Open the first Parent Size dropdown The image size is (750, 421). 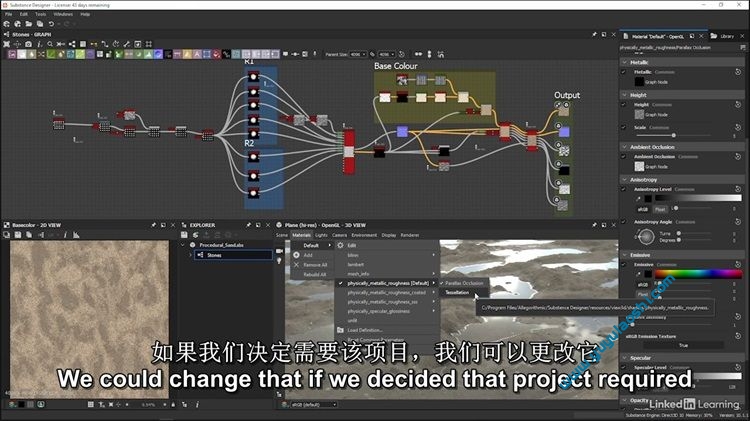pos(358,54)
